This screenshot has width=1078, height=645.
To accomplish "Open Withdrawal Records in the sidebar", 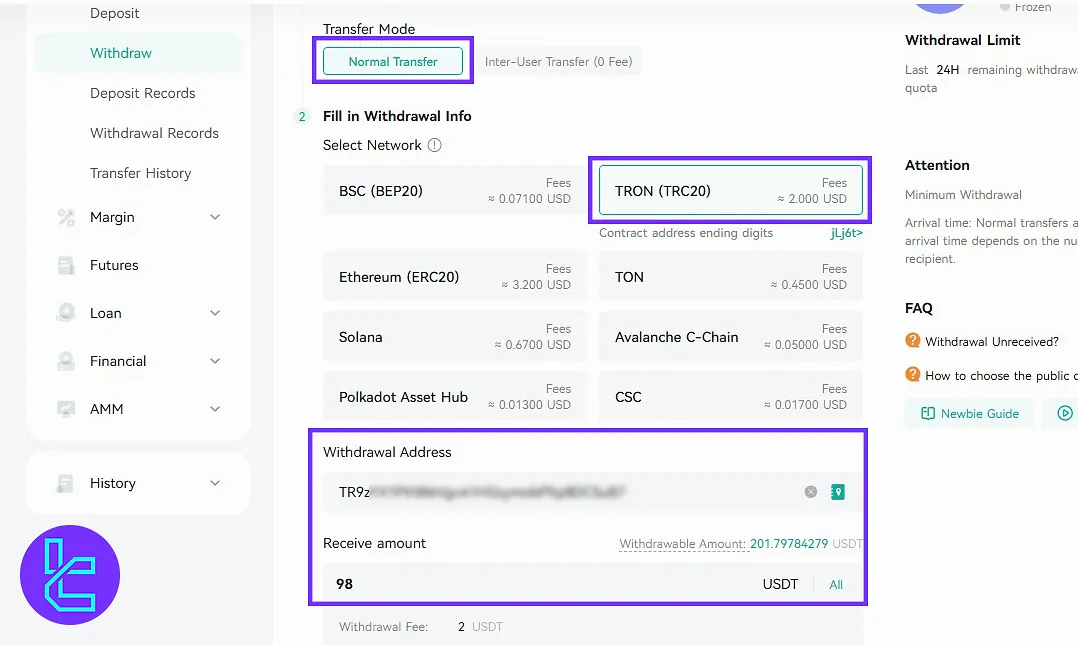I will [154, 133].
